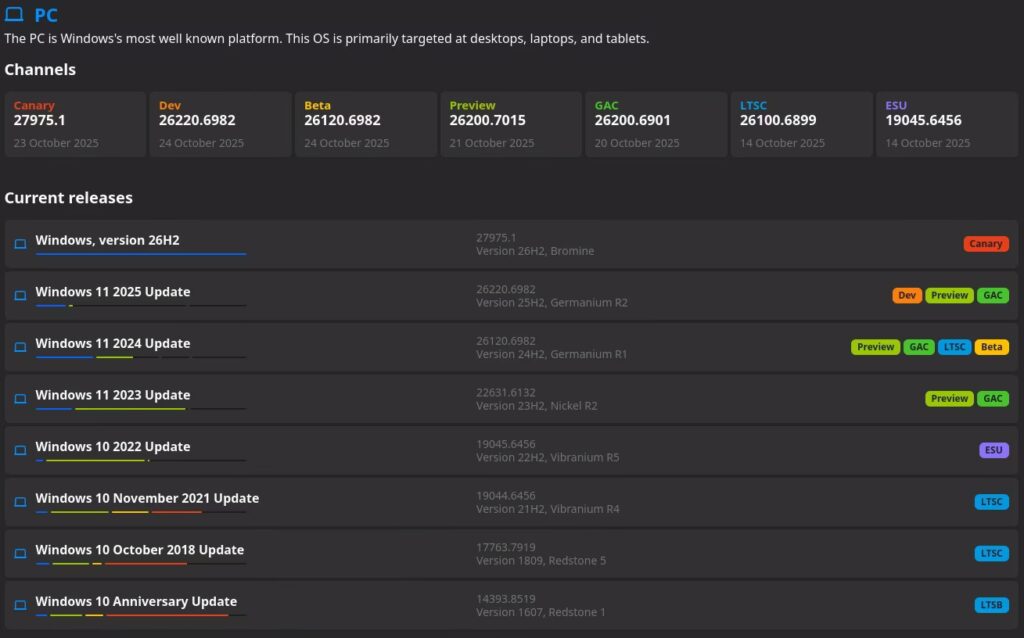Click laptop icon beside Windows 10 November 2021 Update

coord(20,502)
